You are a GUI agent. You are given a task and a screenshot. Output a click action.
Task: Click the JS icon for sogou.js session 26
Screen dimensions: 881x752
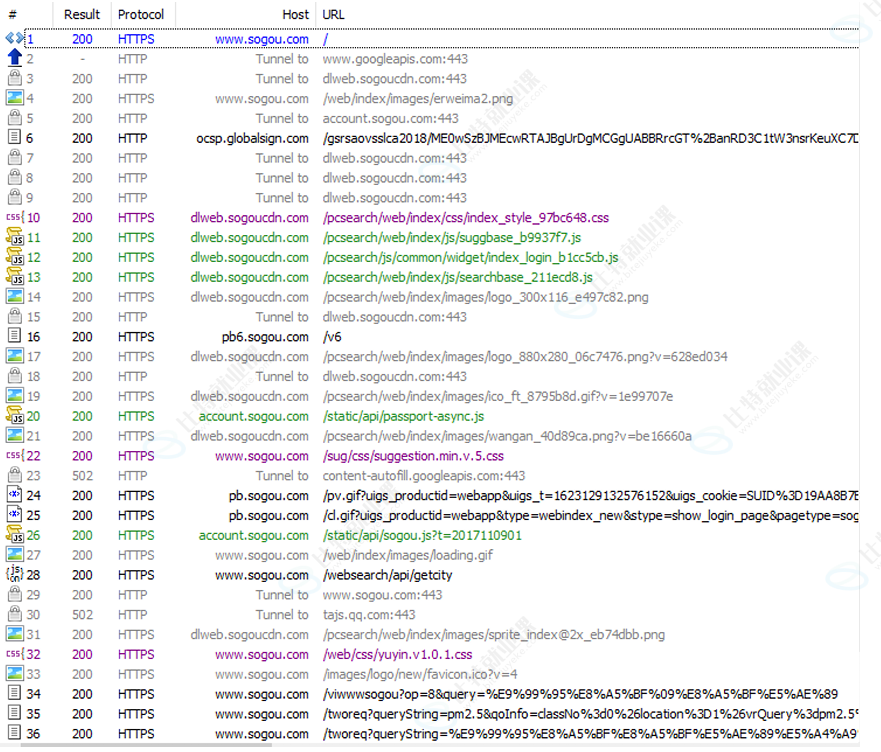coord(15,535)
